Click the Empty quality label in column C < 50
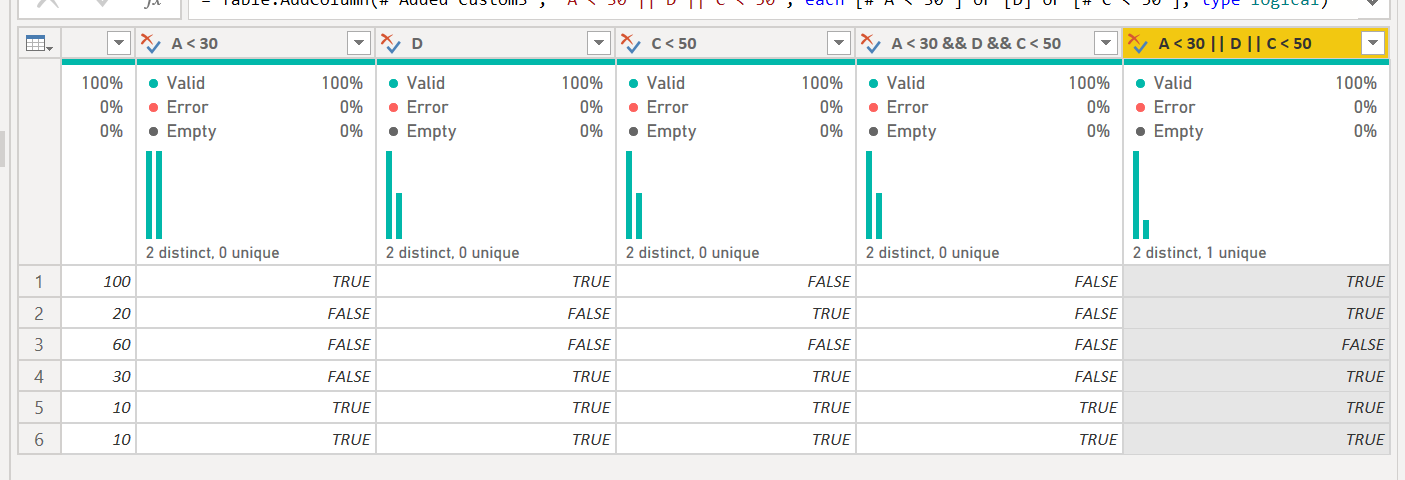The height and width of the screenshot is (480, 1405). coord(671,131)
